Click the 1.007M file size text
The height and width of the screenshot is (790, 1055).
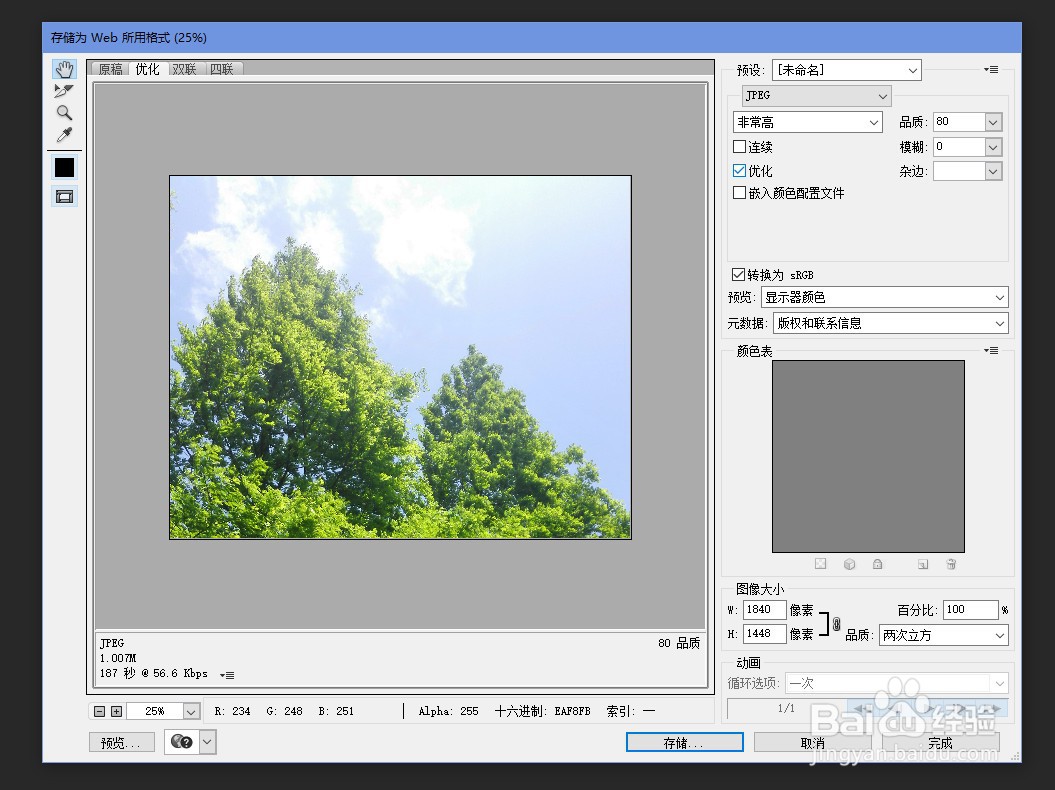pyautogui.click(x=118, y=657)
